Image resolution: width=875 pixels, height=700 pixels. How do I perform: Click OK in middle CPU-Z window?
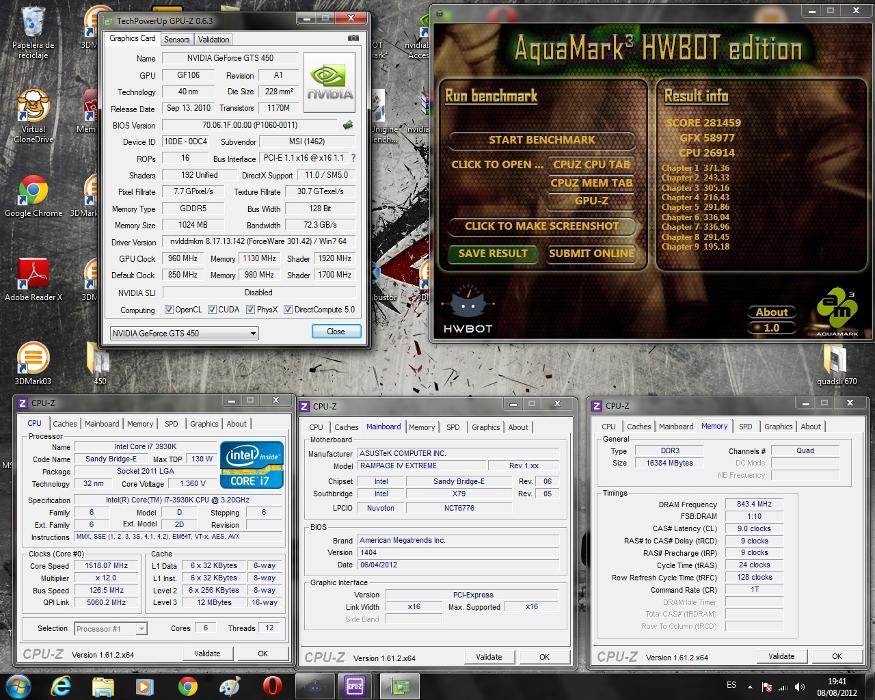[544, 657]
